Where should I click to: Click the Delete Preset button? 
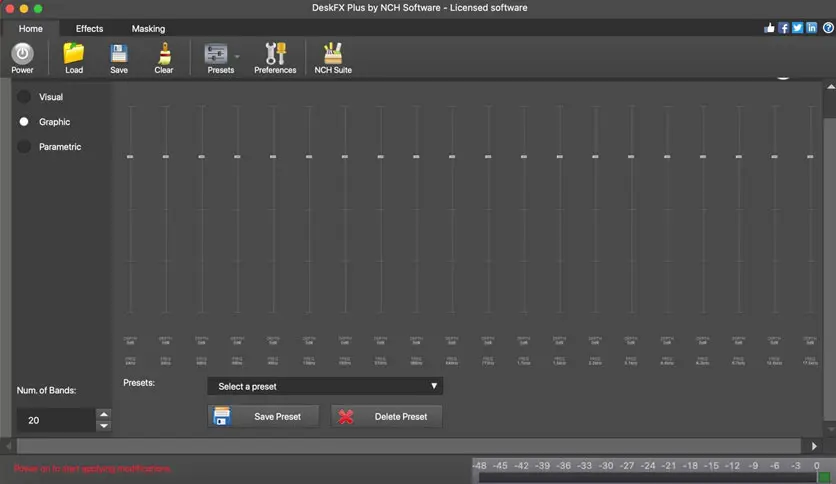[386, 416]
